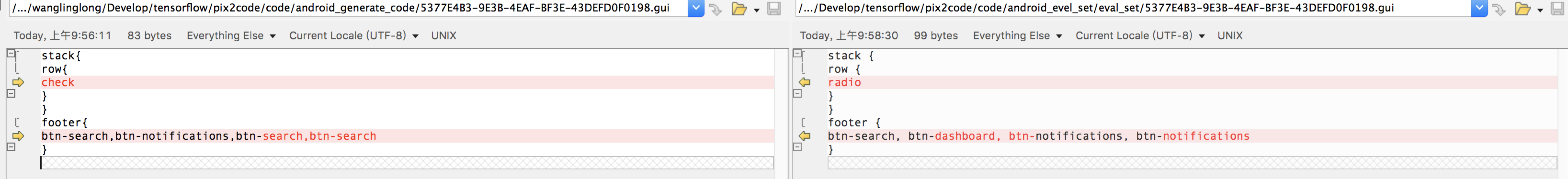The width and height of the screenshot is (1568, 179).
Task: Click the hatched empty last line in right pane
Action: 1192,163
